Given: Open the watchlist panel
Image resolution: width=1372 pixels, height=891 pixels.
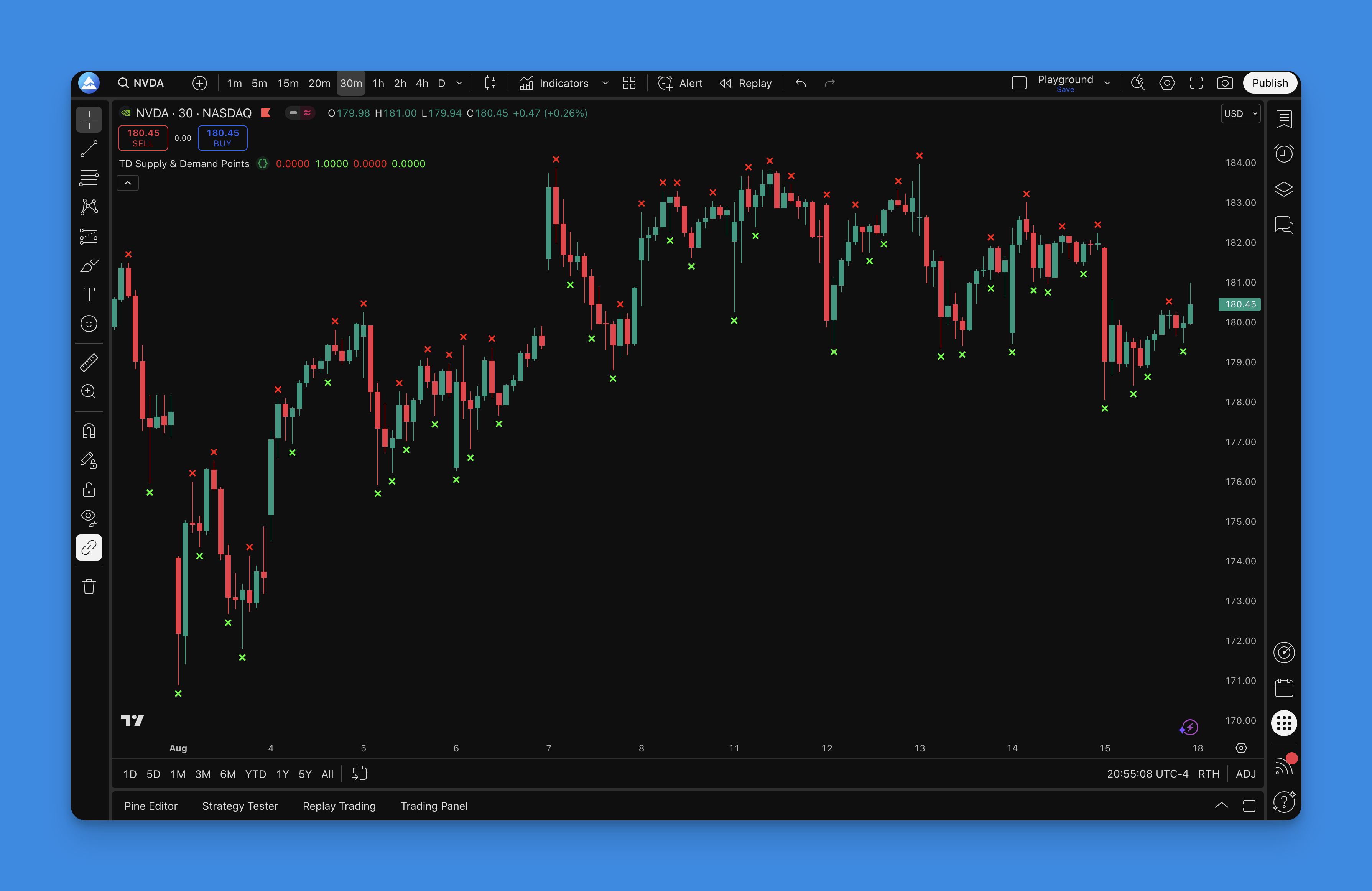Looking at the screenshot, I should 1284,119.
